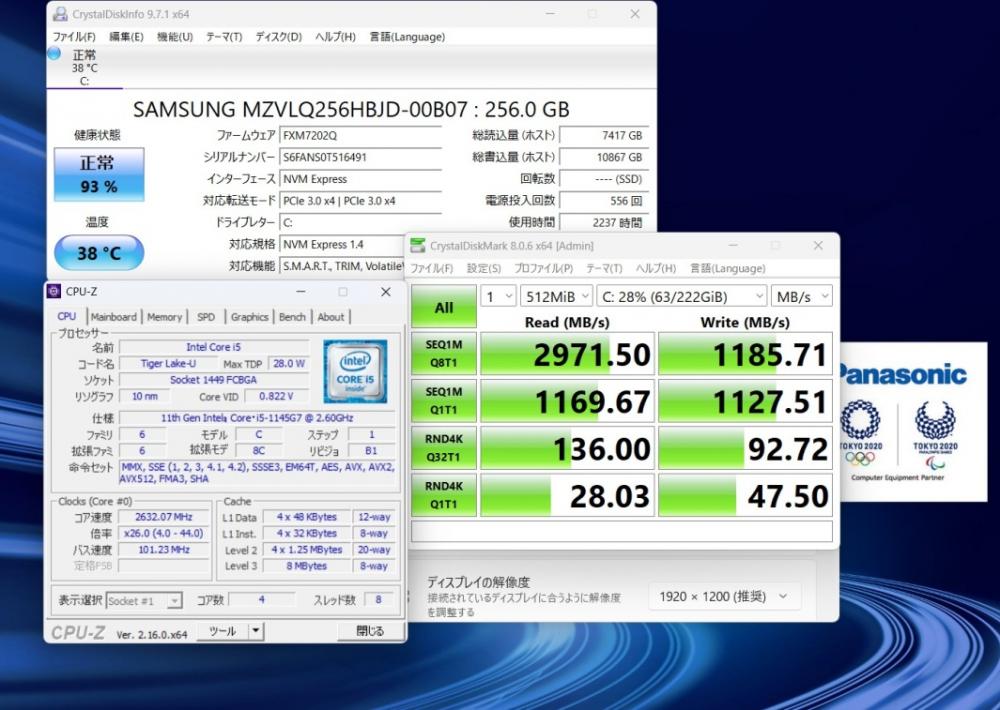
Task: Click the 38 °C temperature indicator
Action: pyautogui.click(x=98, y=254)
